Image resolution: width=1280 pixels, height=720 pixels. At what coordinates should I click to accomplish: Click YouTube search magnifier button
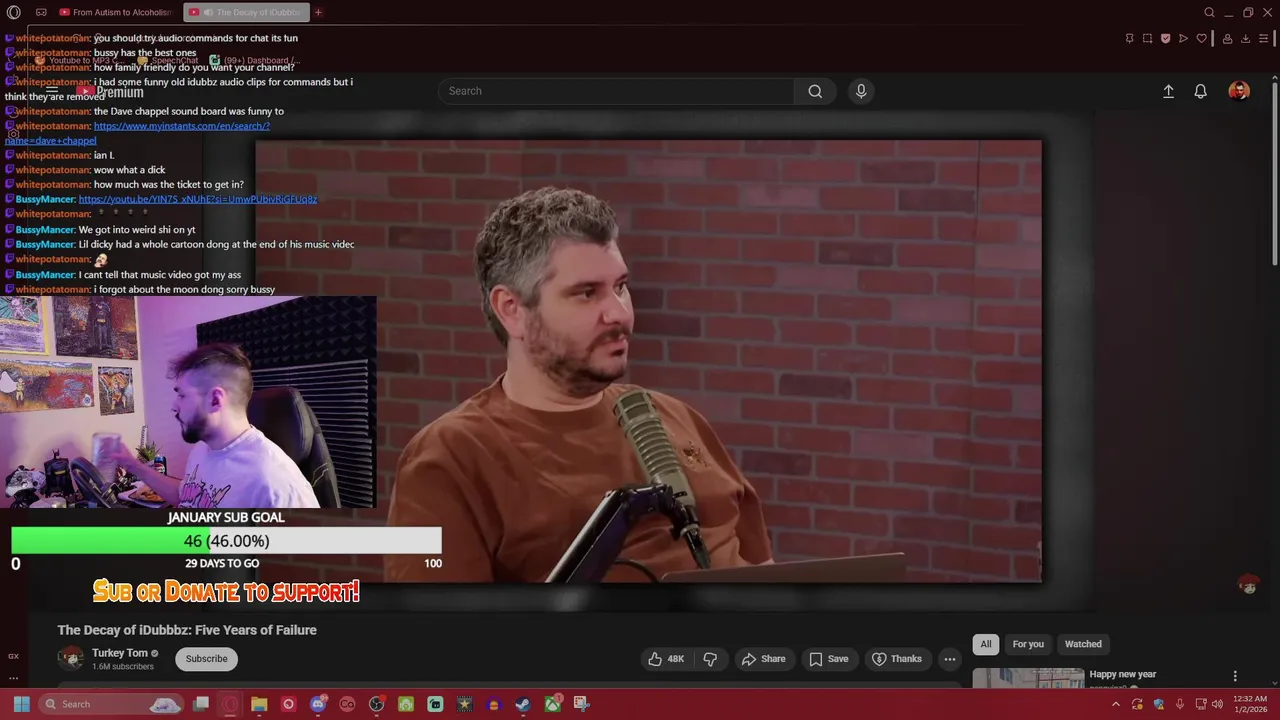(815, 91)
